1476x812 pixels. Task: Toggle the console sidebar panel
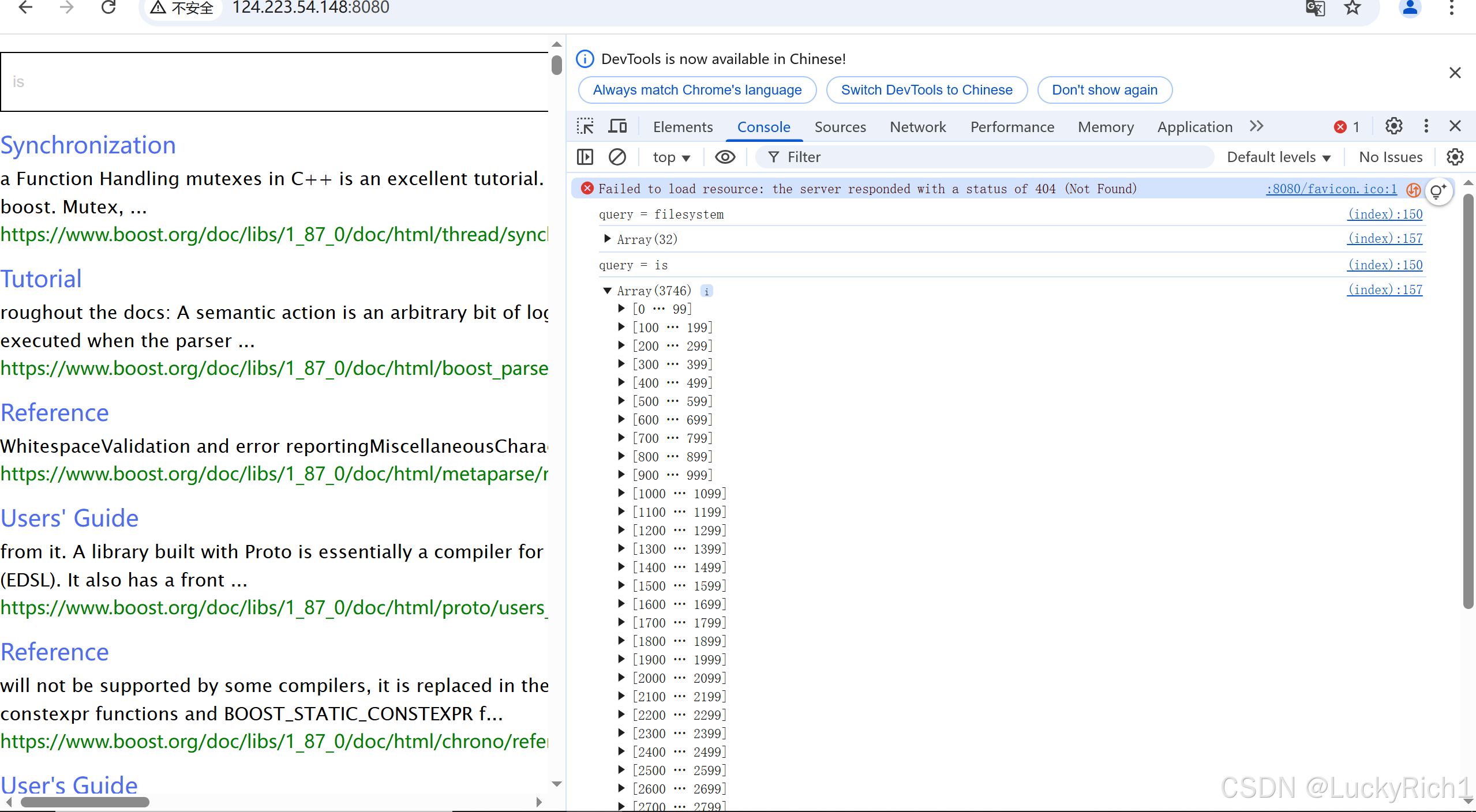pyautogui.click(x=585, y=157)
